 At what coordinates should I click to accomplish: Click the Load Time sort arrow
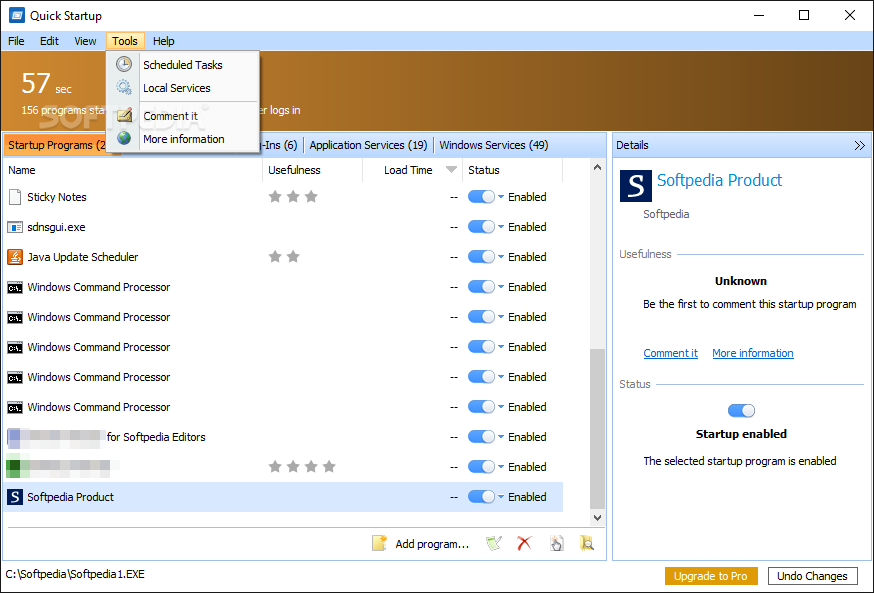point(451,170)
